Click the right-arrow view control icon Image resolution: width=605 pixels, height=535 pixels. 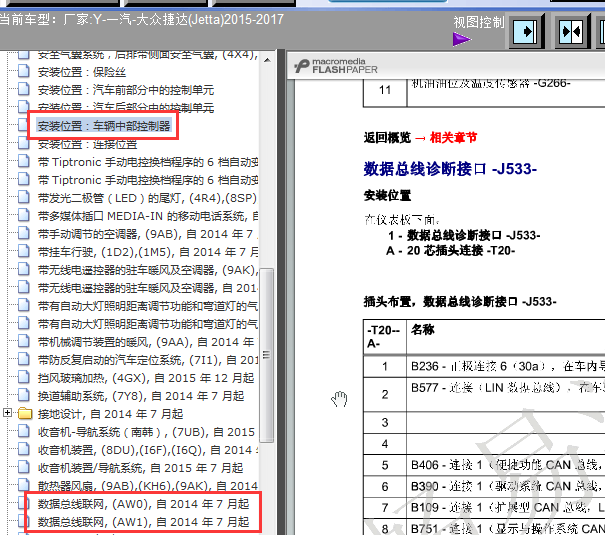pyautogui.click(x=526, y=31)
